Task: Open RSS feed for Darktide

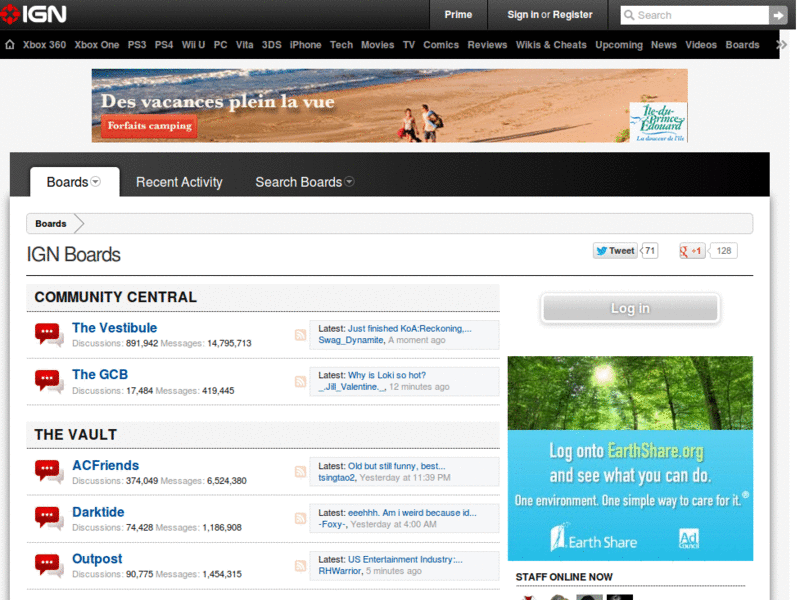Action: [x=301, y=519]
